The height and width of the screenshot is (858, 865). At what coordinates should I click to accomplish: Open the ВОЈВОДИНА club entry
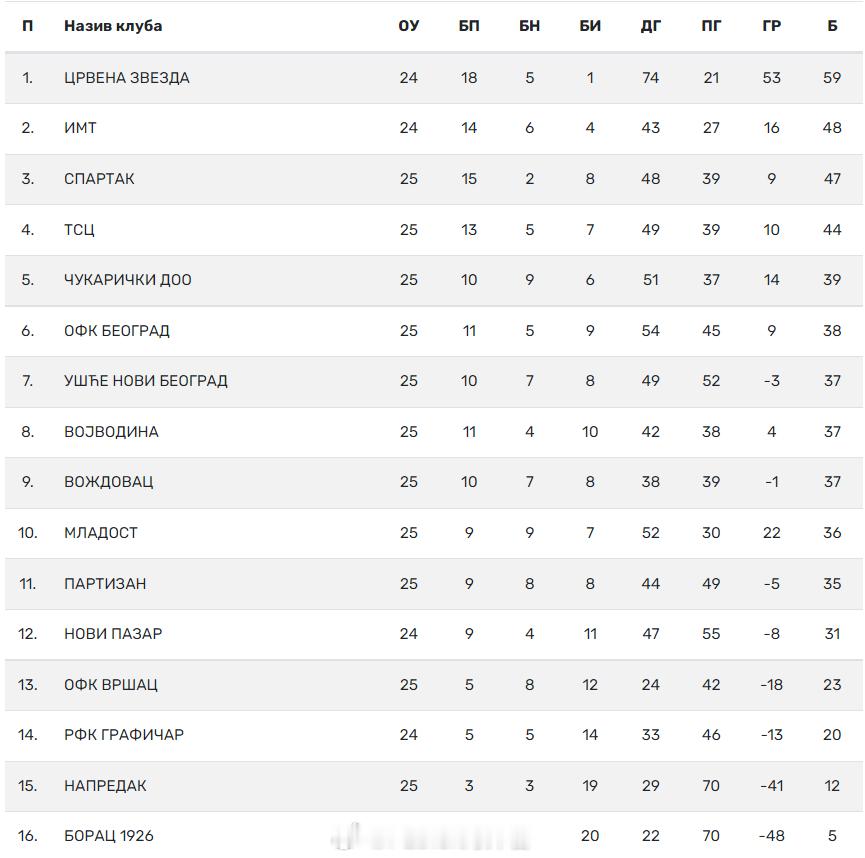pyautogui.click(x=111, y=432)
